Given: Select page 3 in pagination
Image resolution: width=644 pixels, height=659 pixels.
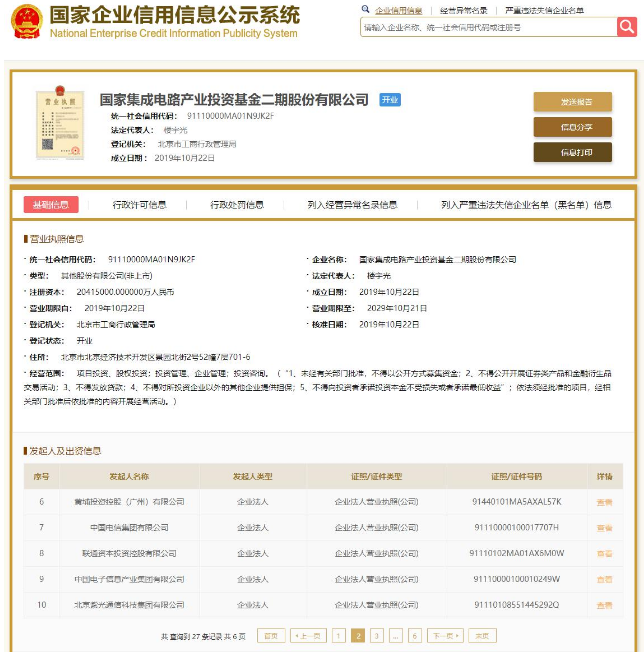Looking at the screenshot, I should pos(377,636).
